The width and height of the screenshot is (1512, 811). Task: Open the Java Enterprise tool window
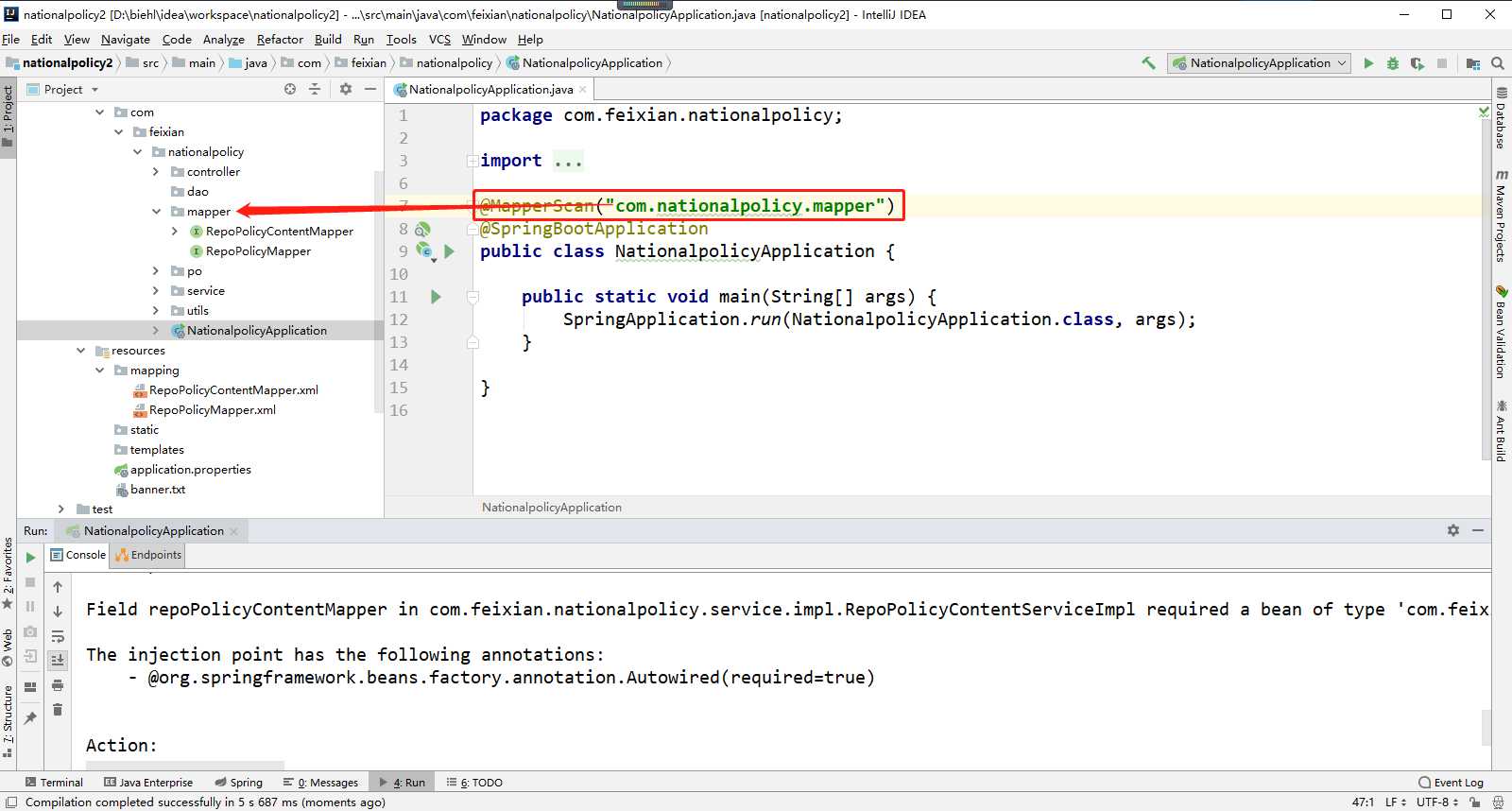[148, 782]
